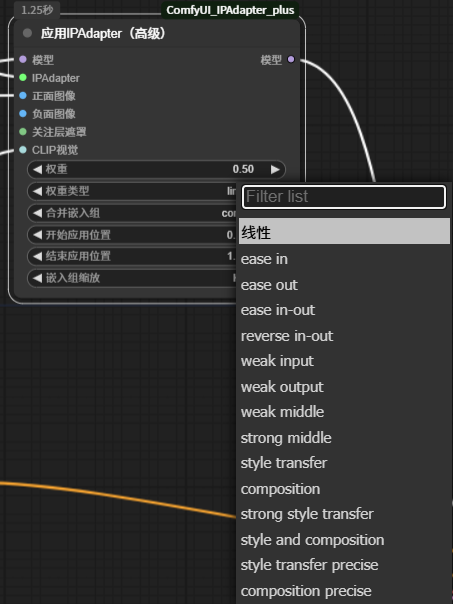453x604 pixels.
Task: Click the Filter list search field
Action: (344, 197)
